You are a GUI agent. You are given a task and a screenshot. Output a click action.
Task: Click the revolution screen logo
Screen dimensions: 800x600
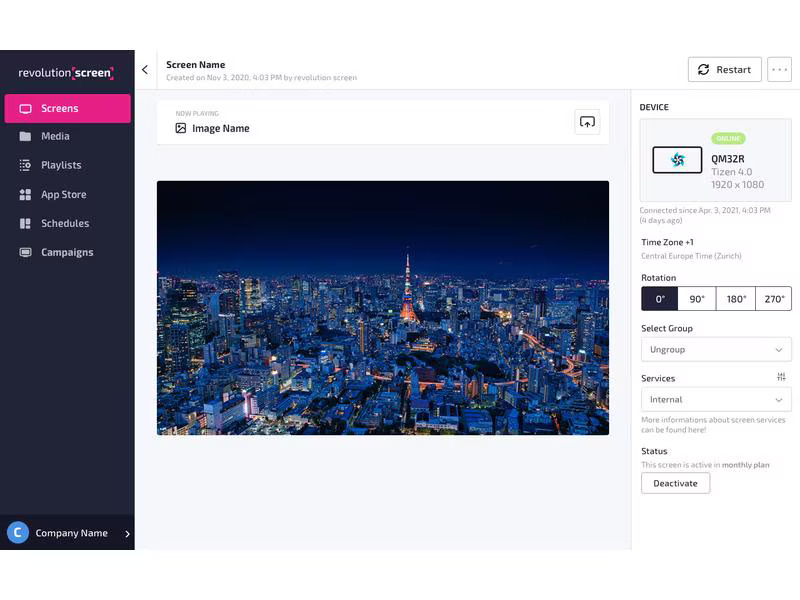pyautogui.click(x=66, y=73)
